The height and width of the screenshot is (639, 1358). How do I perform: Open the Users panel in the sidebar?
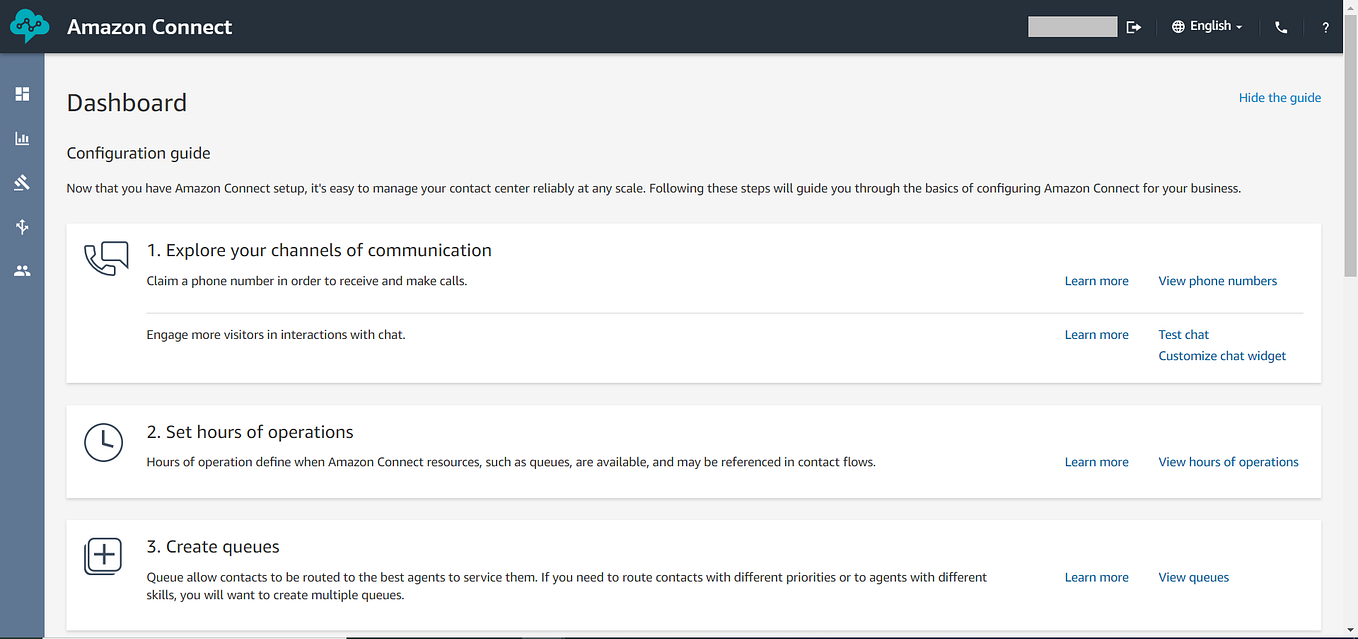(22, 270)
